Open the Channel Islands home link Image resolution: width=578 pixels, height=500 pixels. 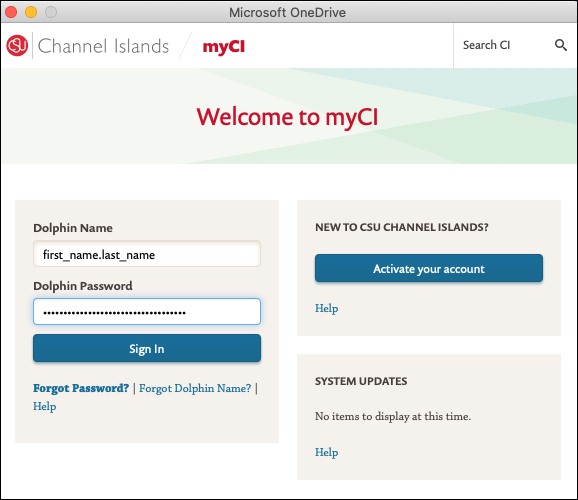(103, 46)
